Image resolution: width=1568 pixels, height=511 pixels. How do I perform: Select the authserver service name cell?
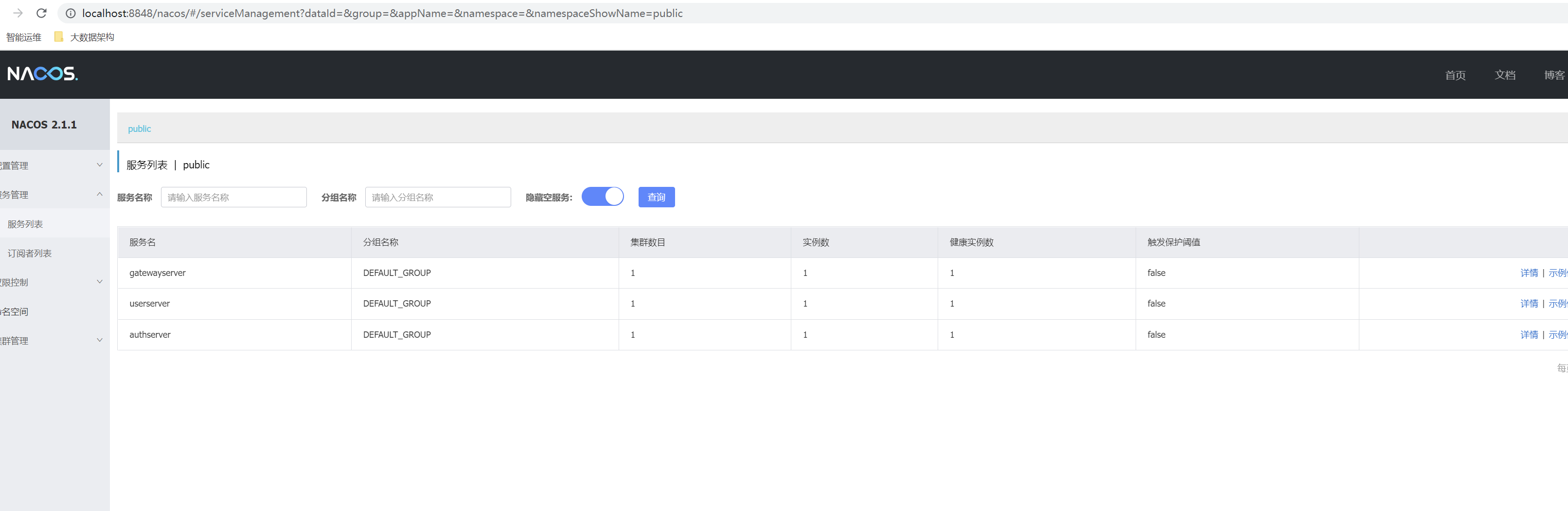pos(234,334)
